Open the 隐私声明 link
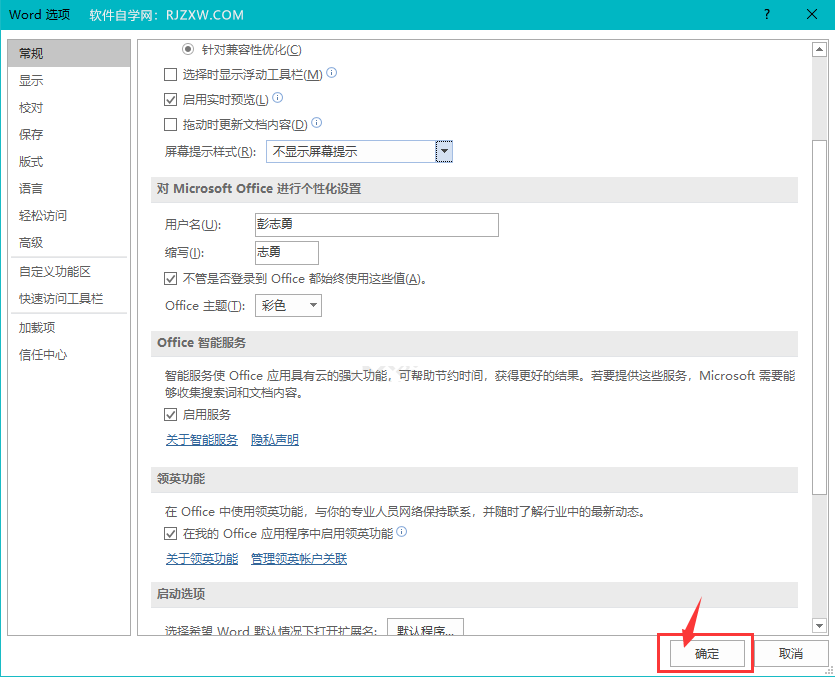835x677 pixels. coord(274,439)
